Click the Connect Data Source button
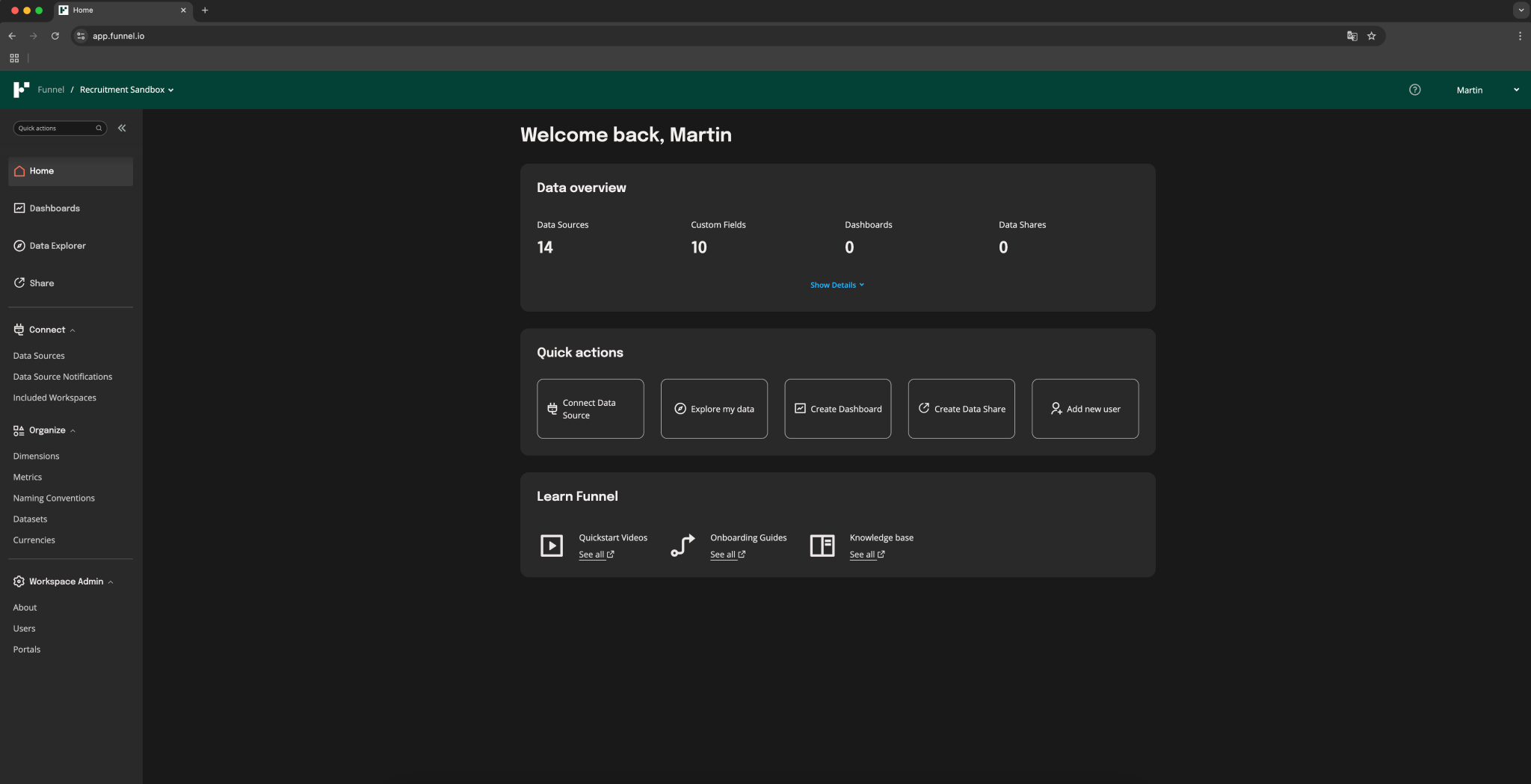Image resolution: width=1531 pixels, height=784 pixels. pyautogui.click(x=590, y=409)
